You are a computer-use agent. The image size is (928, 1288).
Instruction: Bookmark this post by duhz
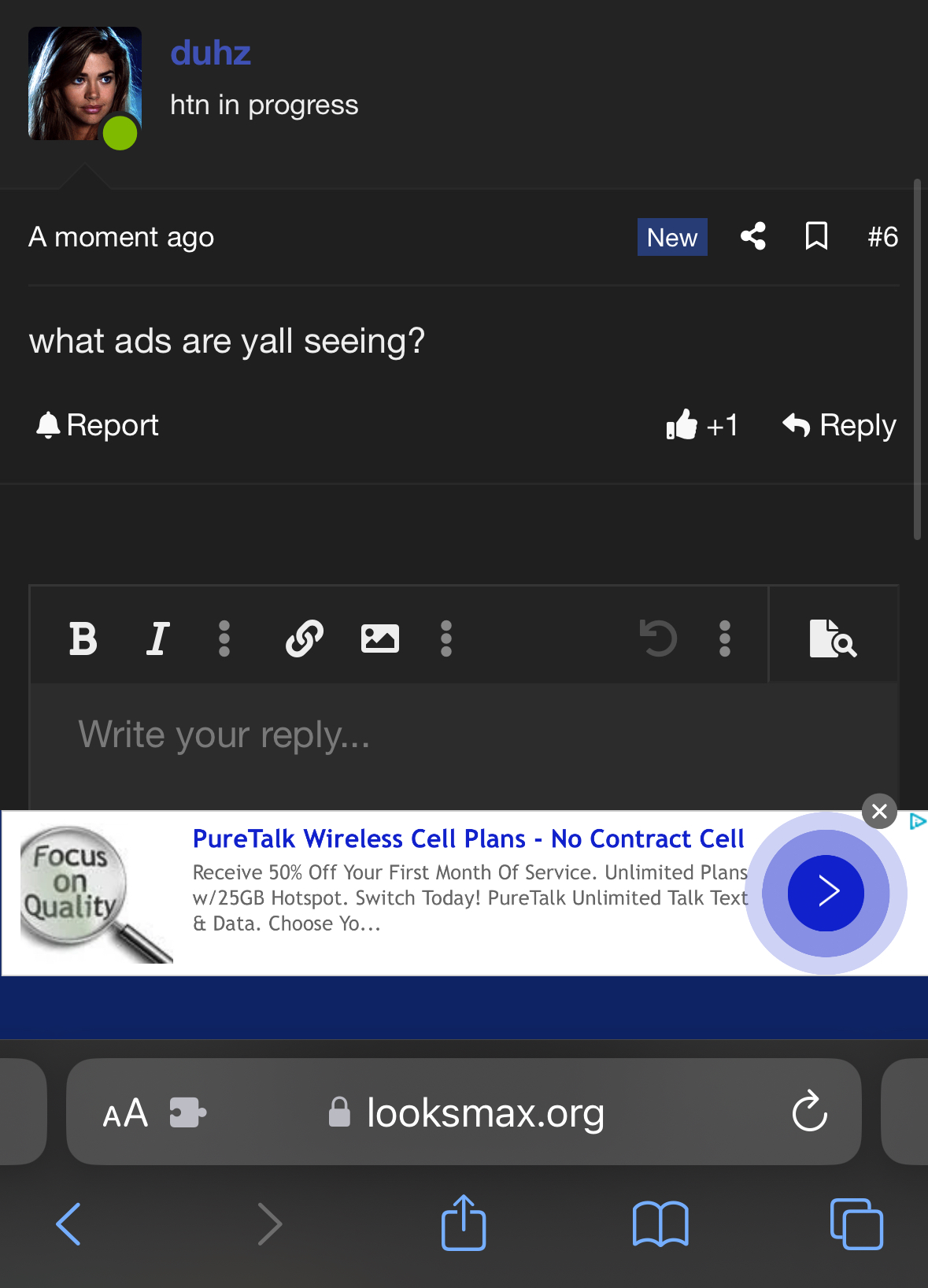pyautogui.click(x=817, y=236)
